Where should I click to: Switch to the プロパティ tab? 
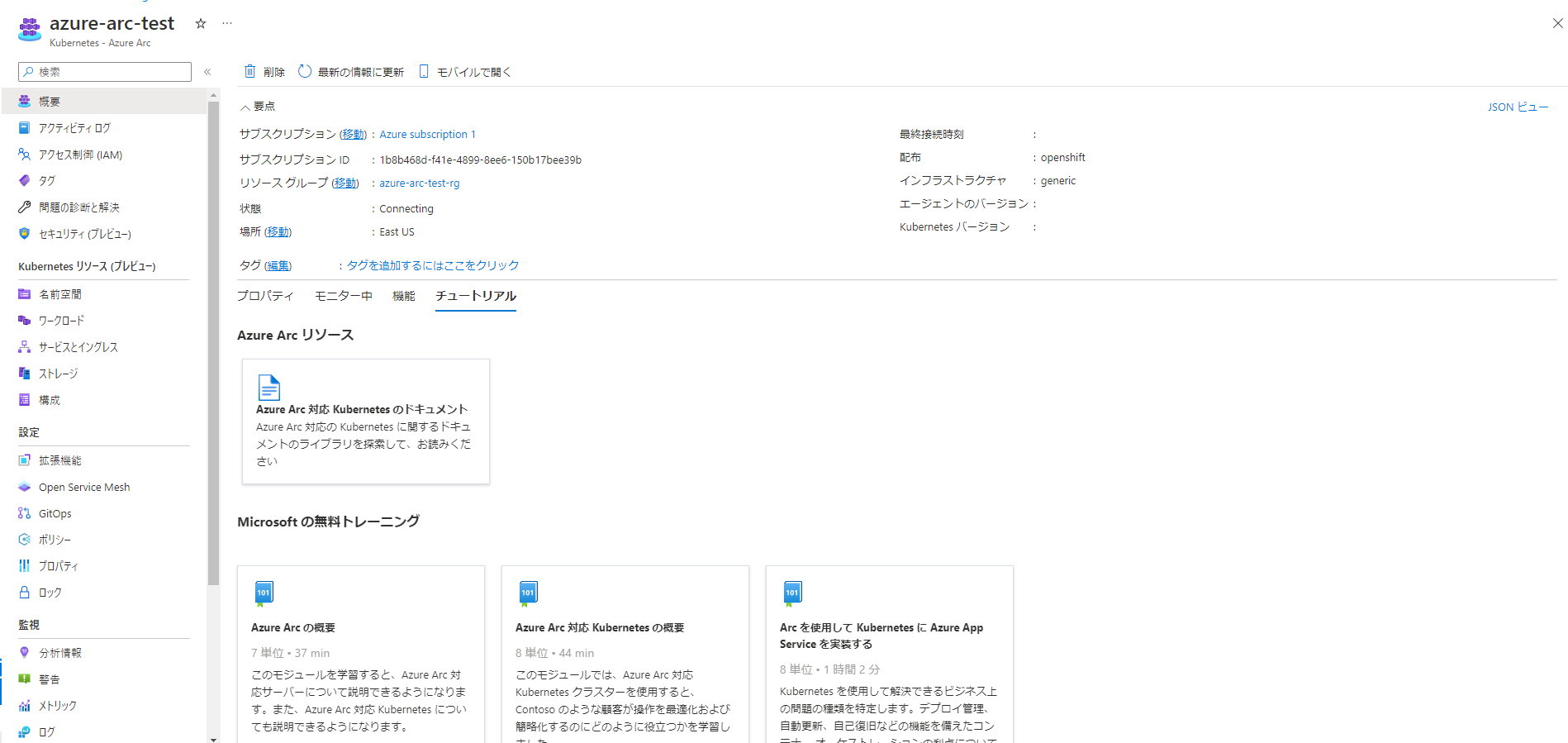pos(265,296)
